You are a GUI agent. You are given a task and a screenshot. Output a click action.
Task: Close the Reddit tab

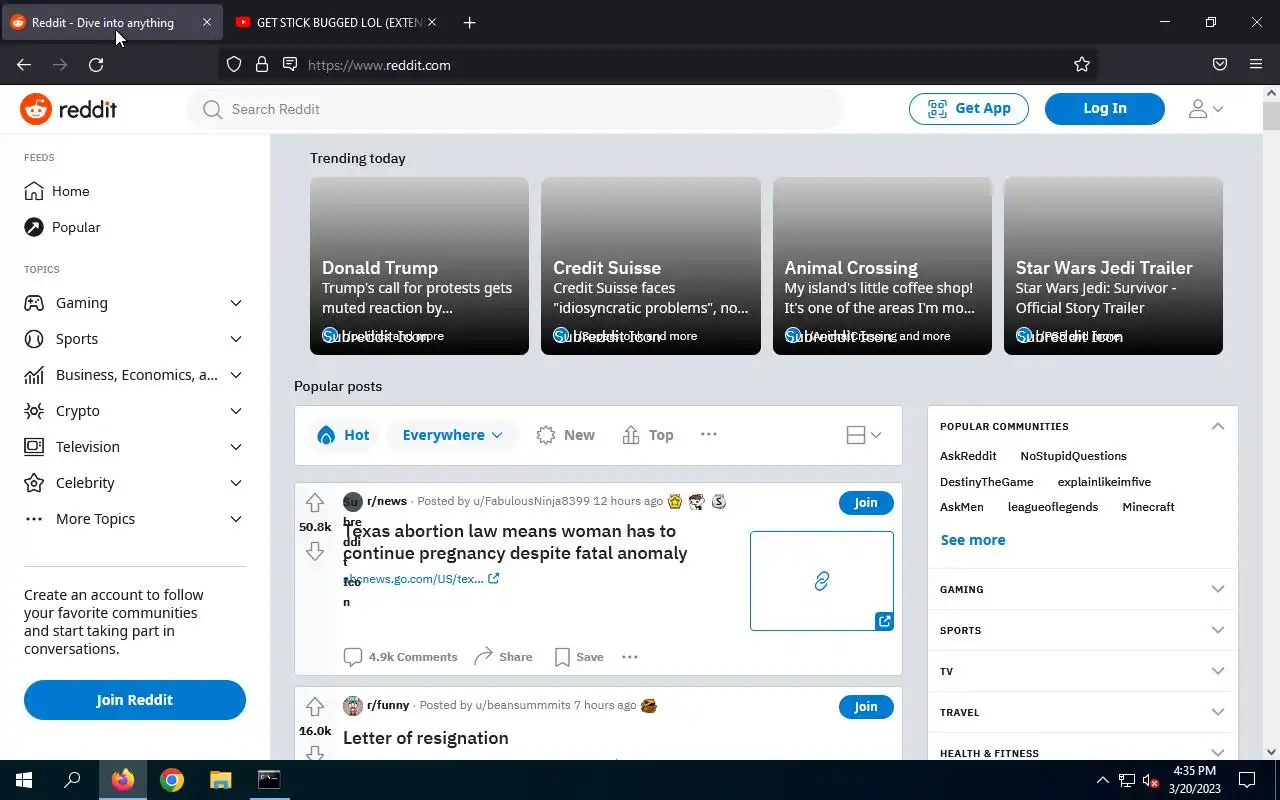(207, 22)
